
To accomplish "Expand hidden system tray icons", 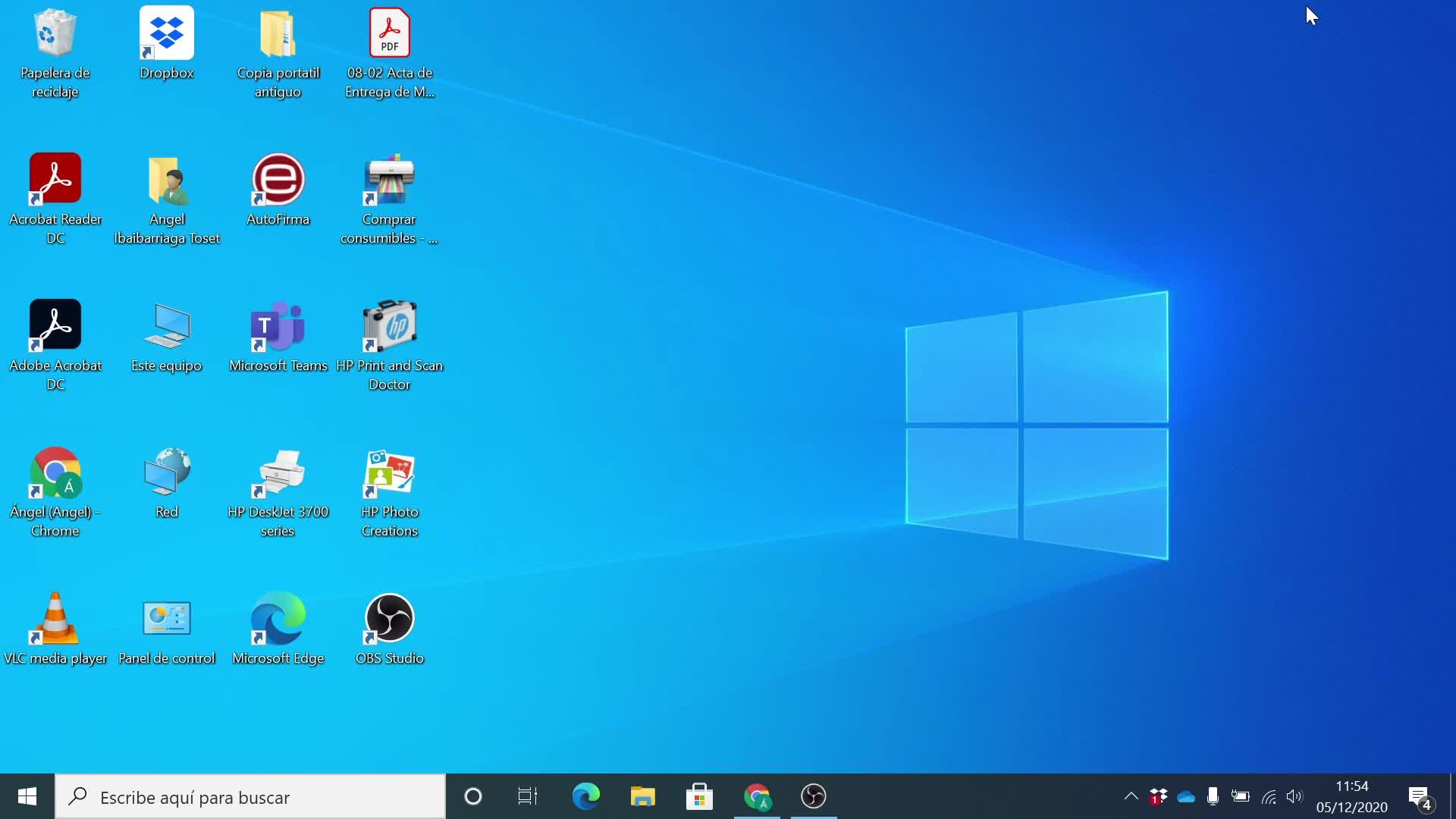I will (1131, 796).
